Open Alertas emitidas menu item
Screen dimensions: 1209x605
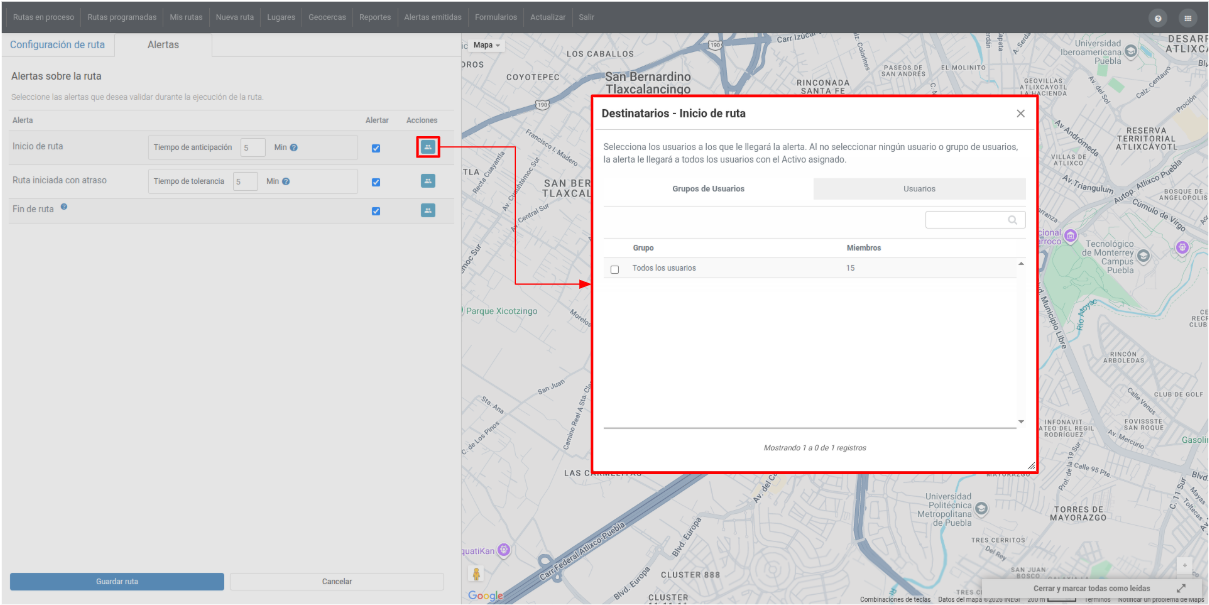[433, 18]
